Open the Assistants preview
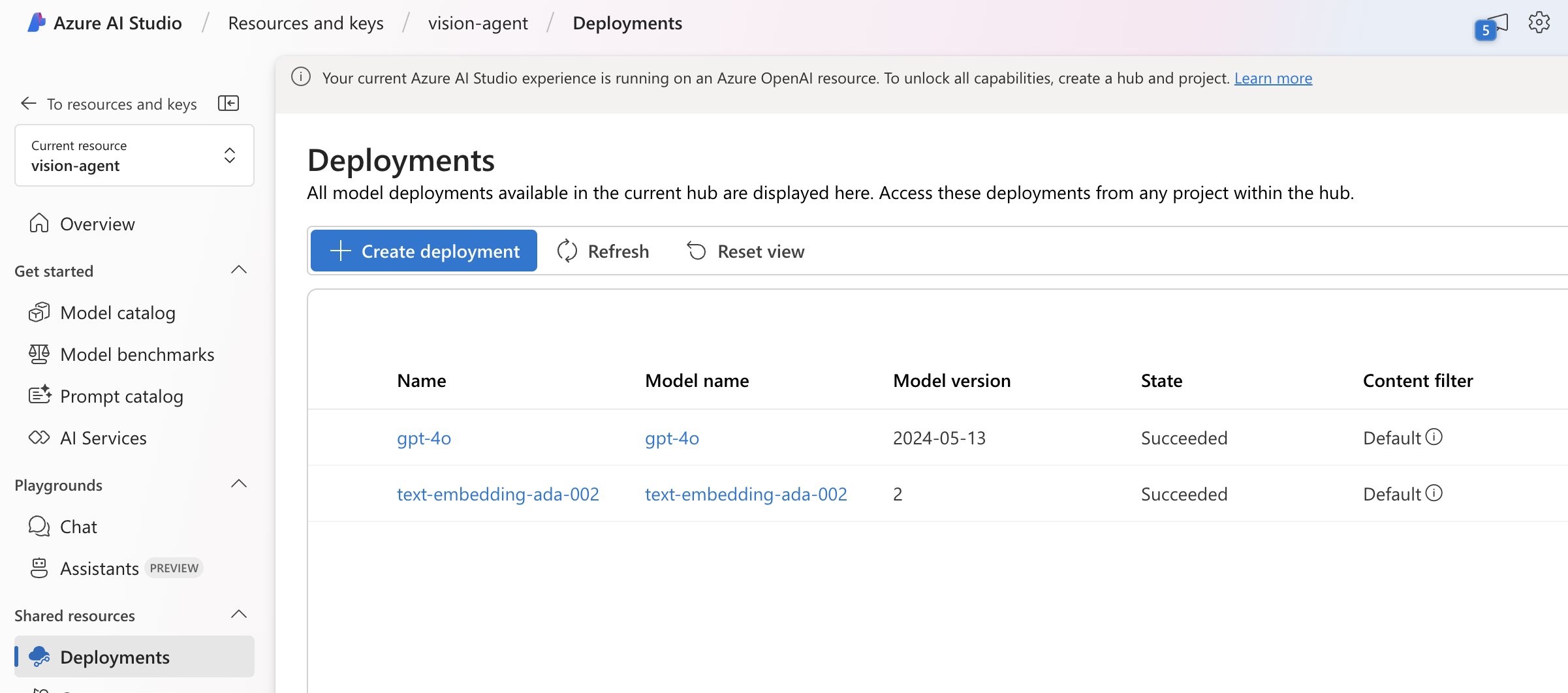Viewport: 1568px width, 693px height. click(x=100, y=568)
